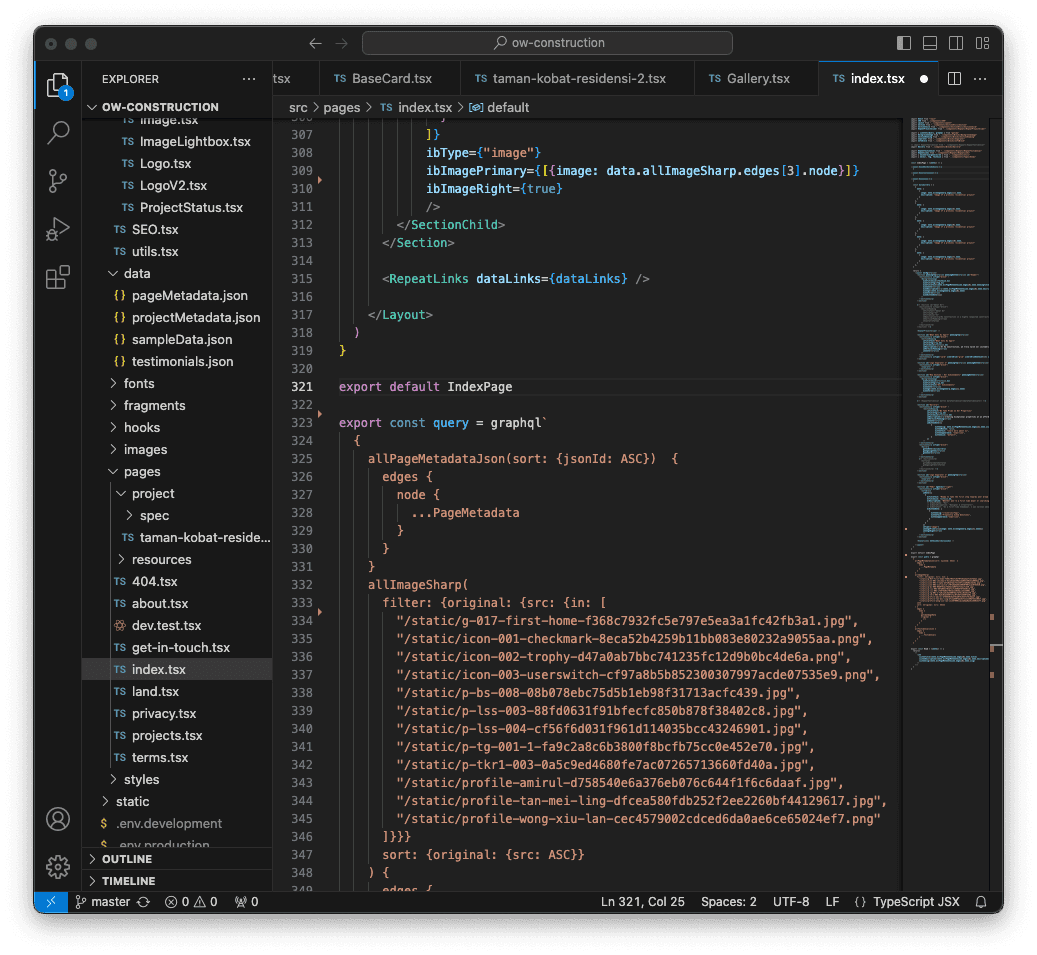Switch to the Gallery.tsx tab
The image size is (1037, 955).
756,78
